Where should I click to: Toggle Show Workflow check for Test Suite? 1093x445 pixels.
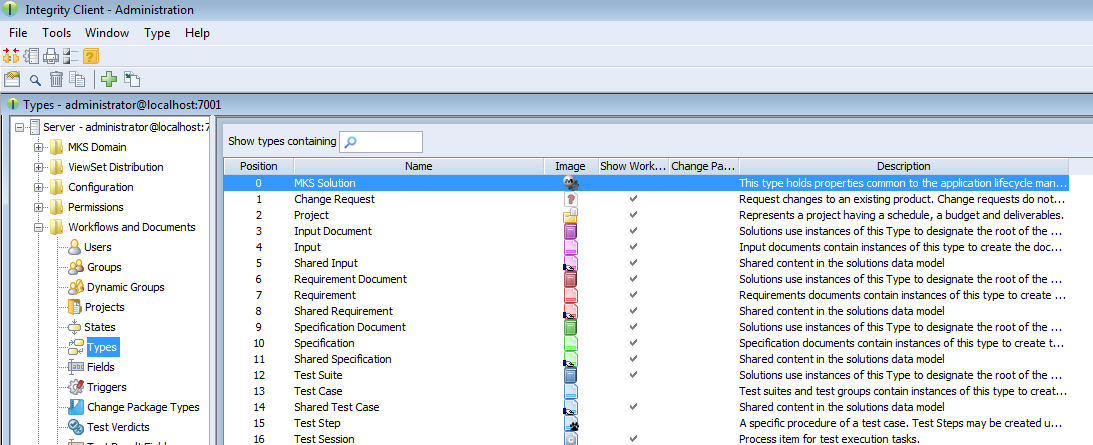point(632,375)
